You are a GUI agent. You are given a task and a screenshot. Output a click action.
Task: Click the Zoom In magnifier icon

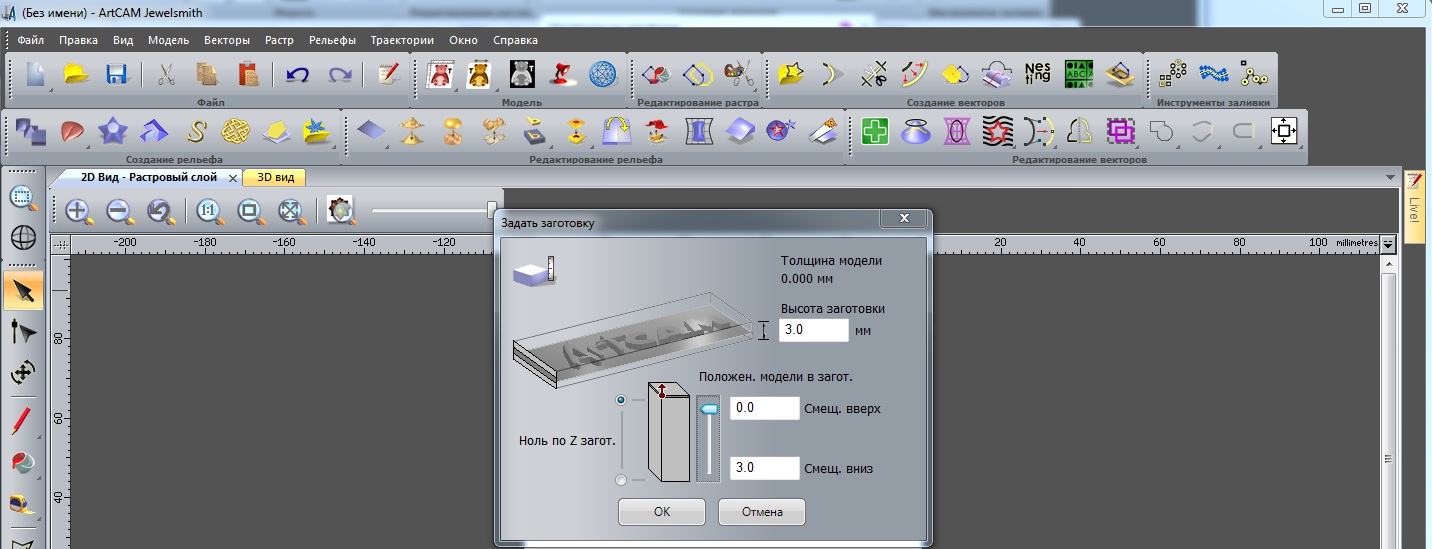(x=79, y=211)
